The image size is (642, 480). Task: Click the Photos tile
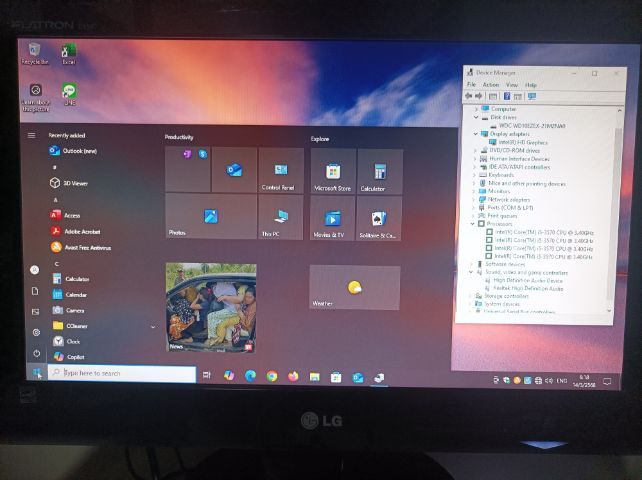[x=209, y=217]
